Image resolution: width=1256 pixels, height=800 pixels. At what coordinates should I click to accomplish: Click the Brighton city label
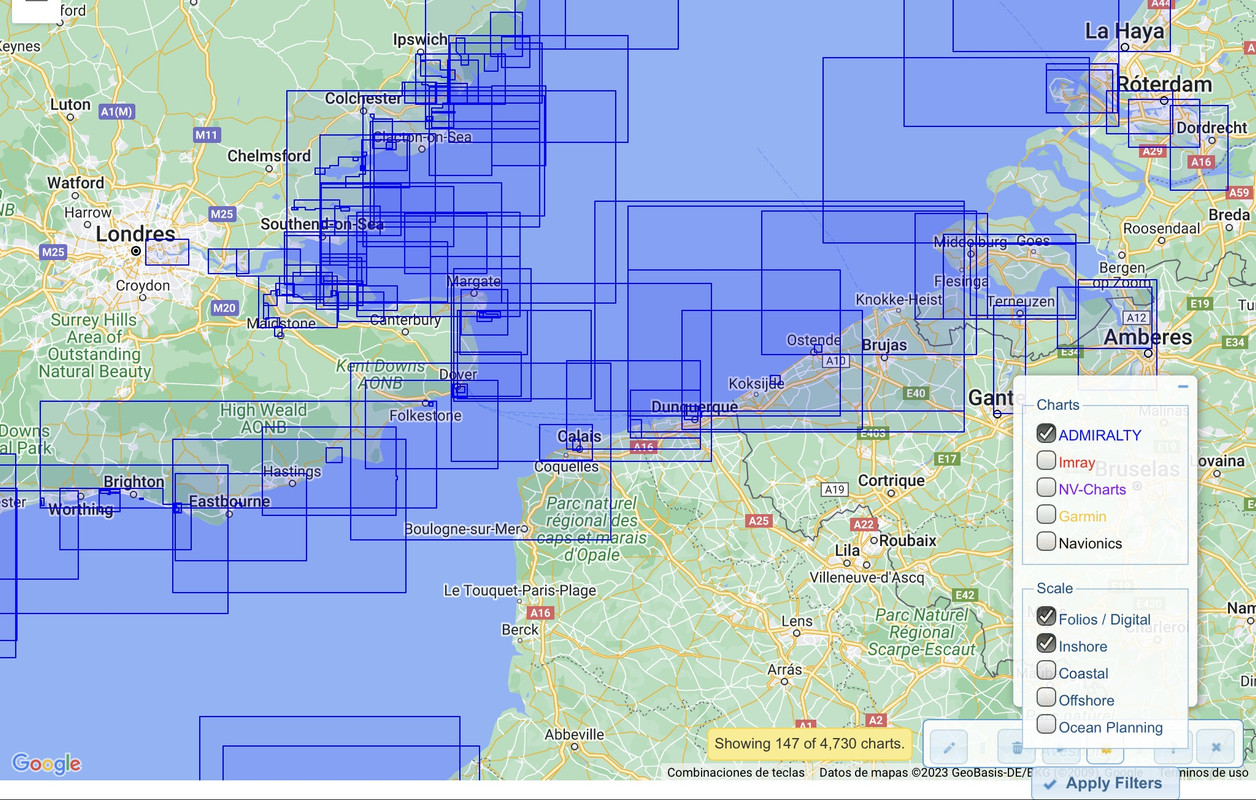coord(134,482)
